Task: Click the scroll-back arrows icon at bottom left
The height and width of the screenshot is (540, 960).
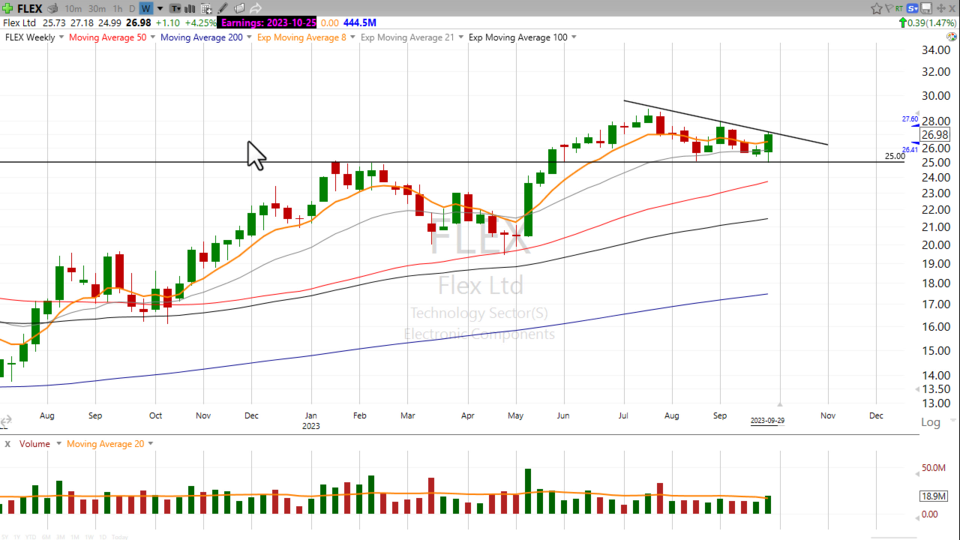Action: tap(6, 422)
